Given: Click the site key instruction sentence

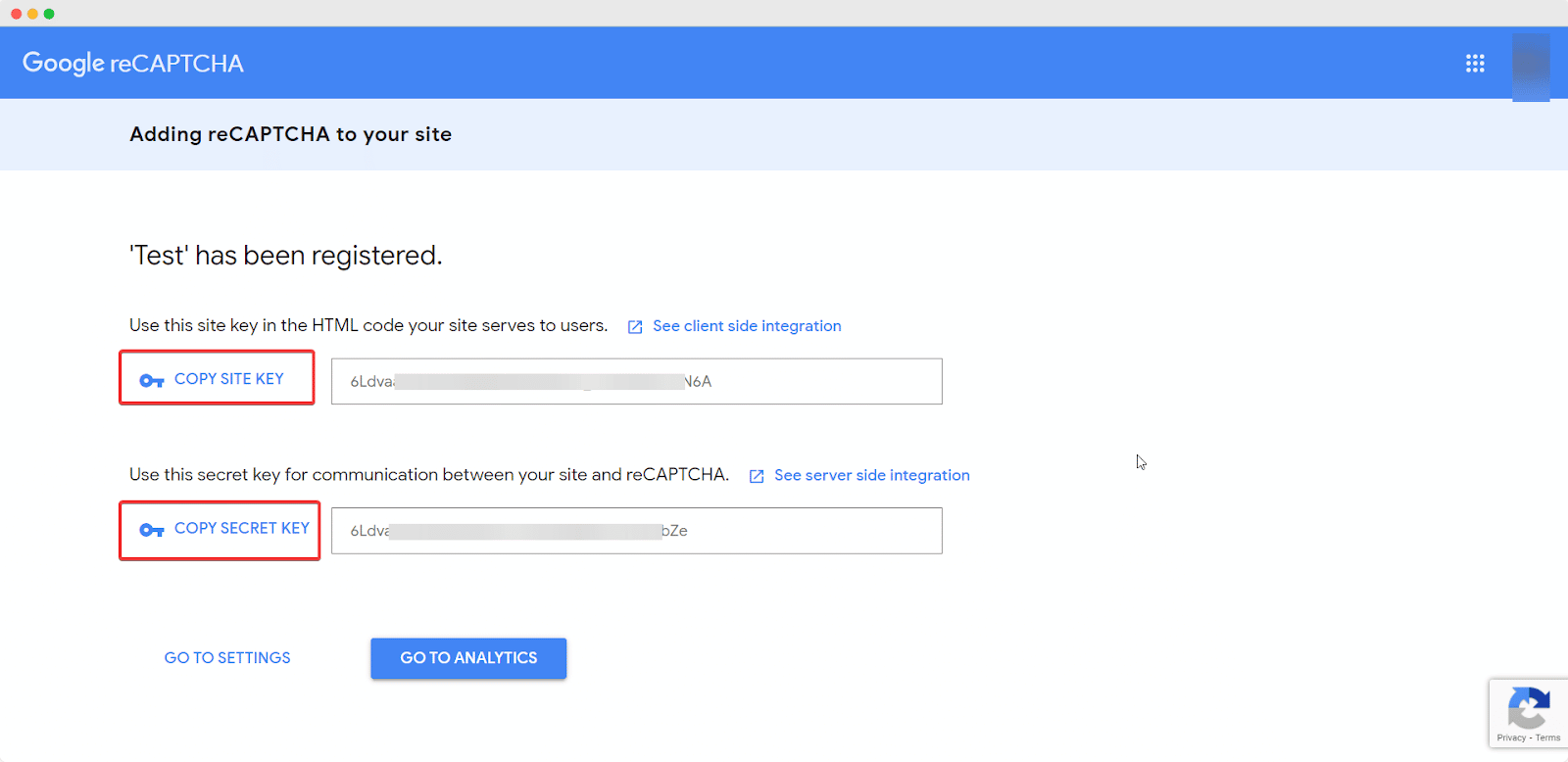Looking at the screenshot, I should [x=368, y=325].
